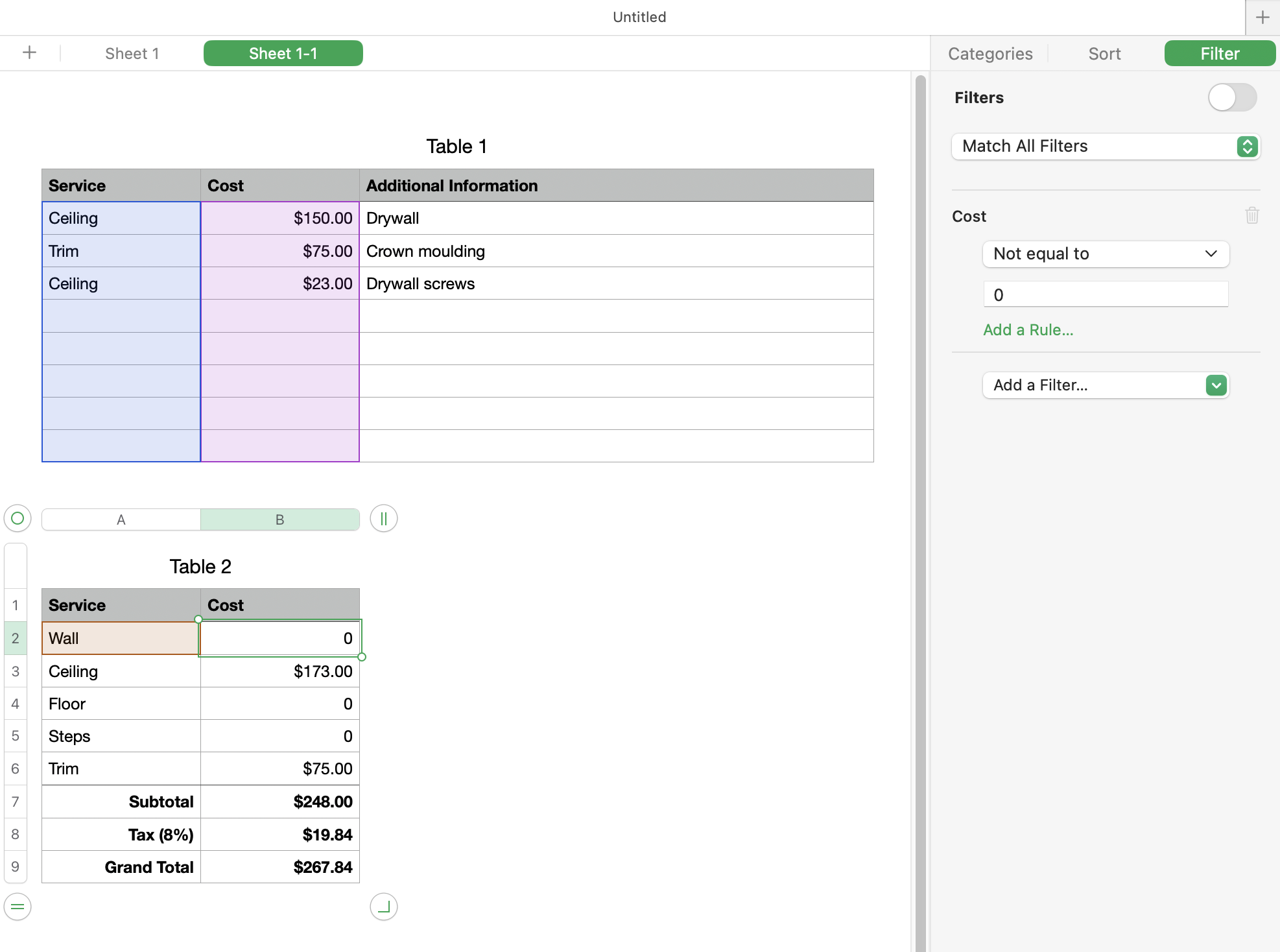This screenshot has width=1280, height=952.
Task: Switch to the Sheet 1 tab
Action: pyautogui.click(x=132, y=54)
